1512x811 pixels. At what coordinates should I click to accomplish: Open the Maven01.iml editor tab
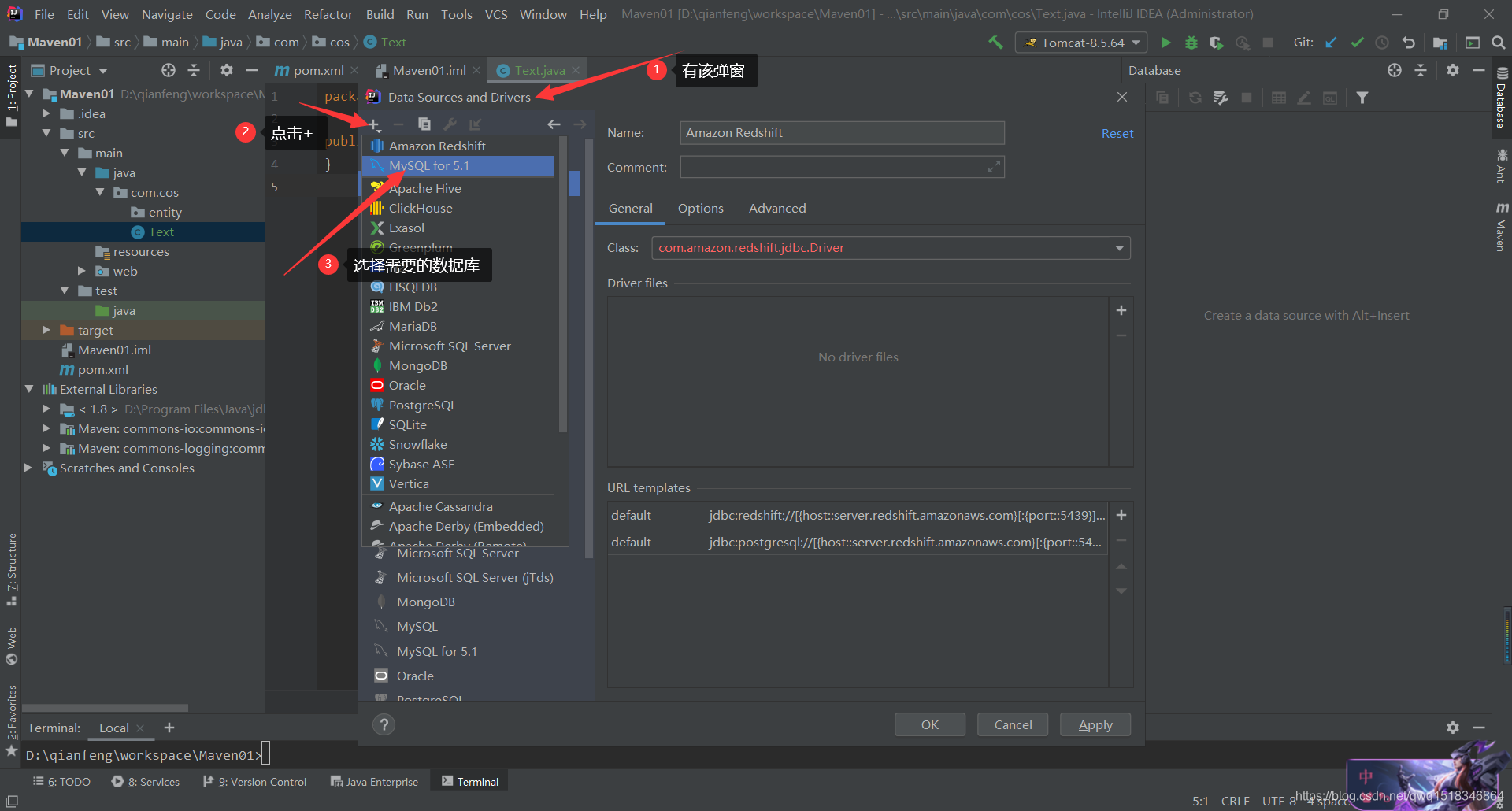[429, 70]
